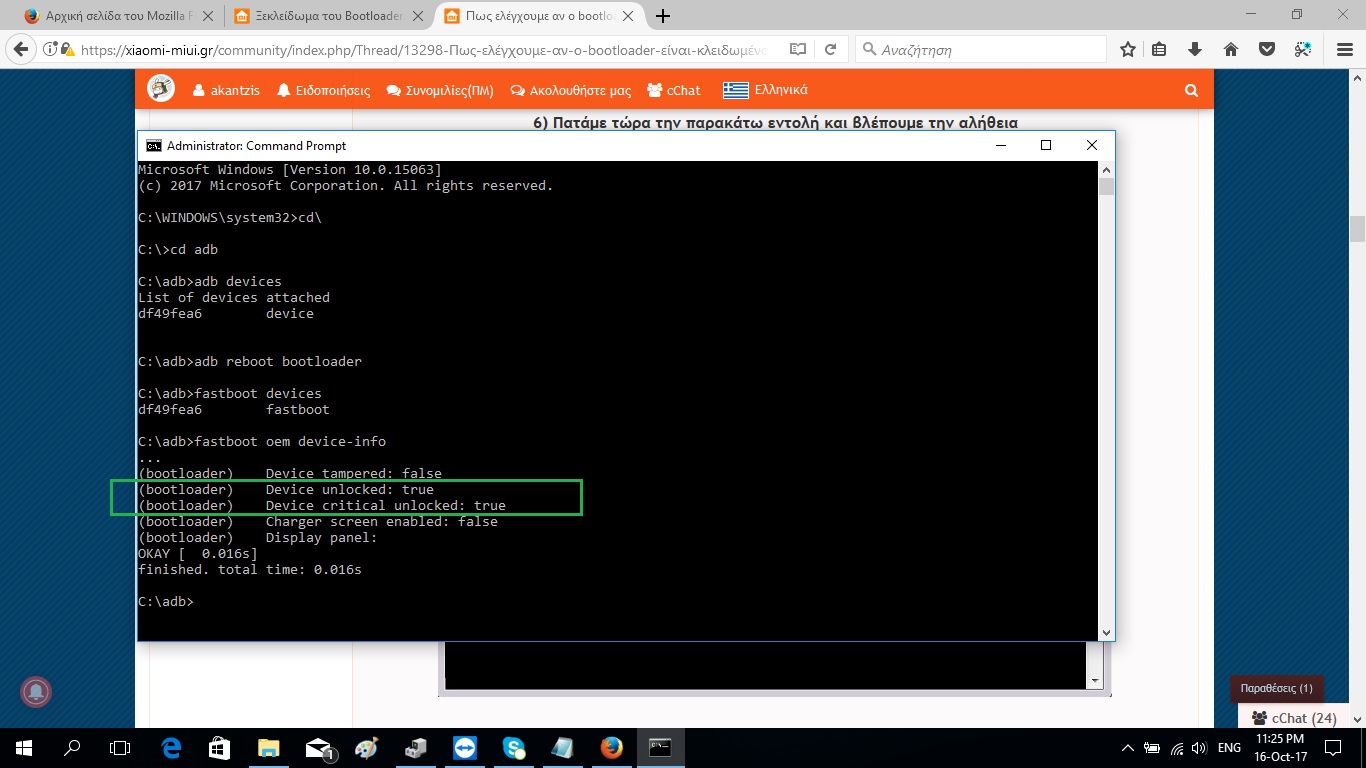The width and height of the screenshot is (1366, 768).
Task: Click the site search magnifier icon
Action: click(1191, 90)
